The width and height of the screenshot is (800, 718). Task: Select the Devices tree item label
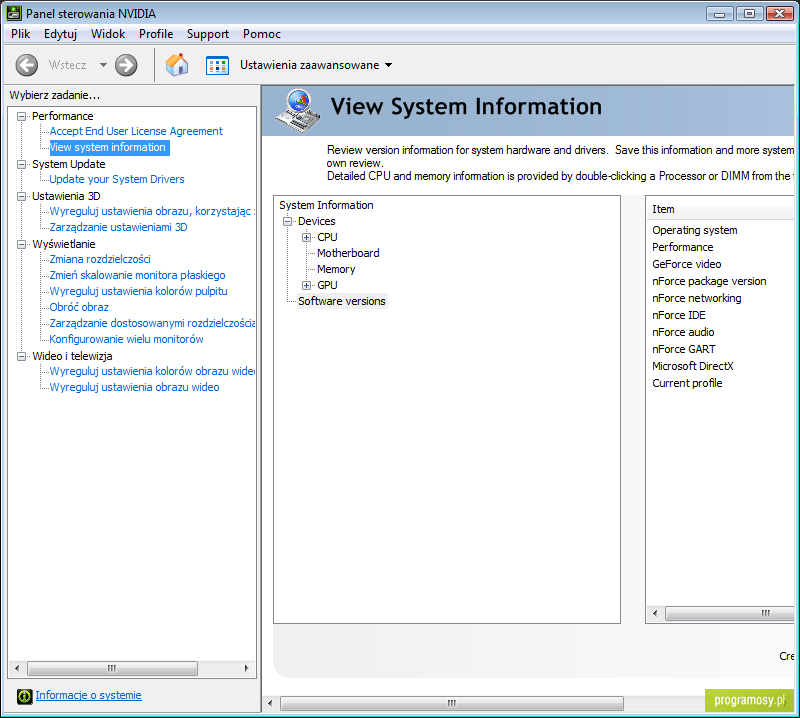316,221
